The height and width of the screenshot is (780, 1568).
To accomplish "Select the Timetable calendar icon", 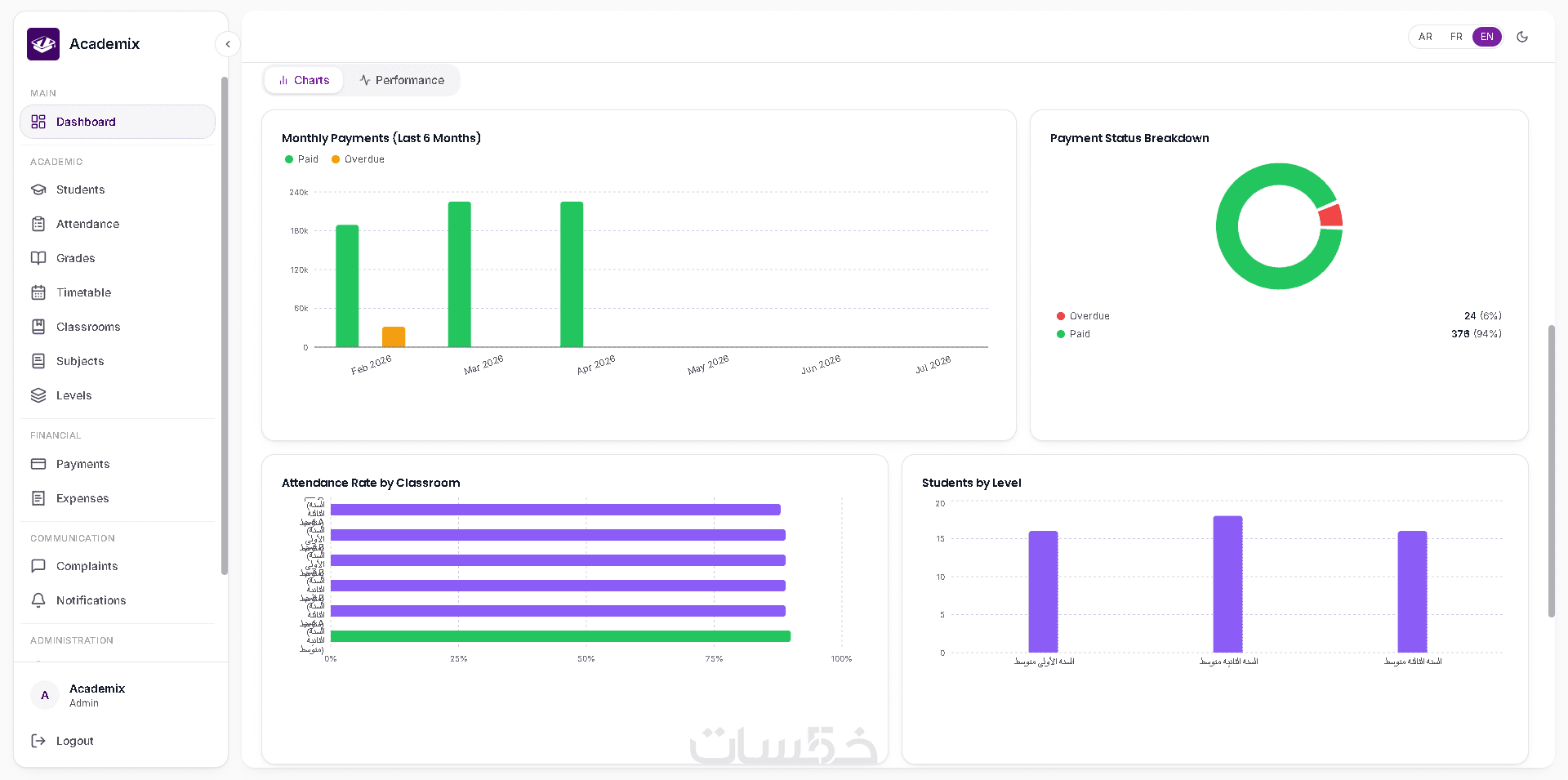I will point(38,292).
